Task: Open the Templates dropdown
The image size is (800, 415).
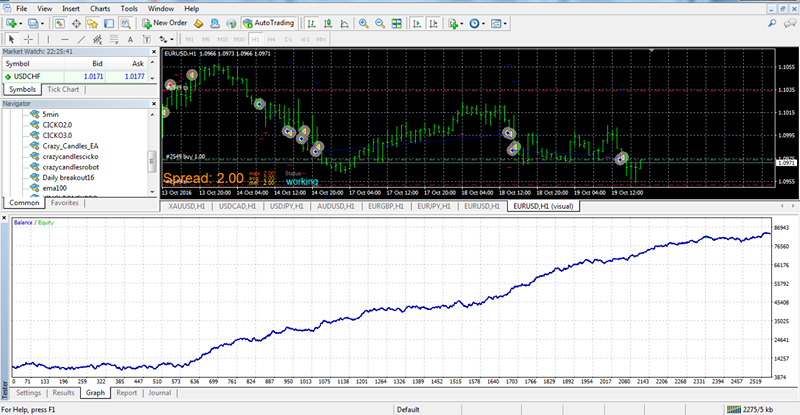Action: coord(502,22)
